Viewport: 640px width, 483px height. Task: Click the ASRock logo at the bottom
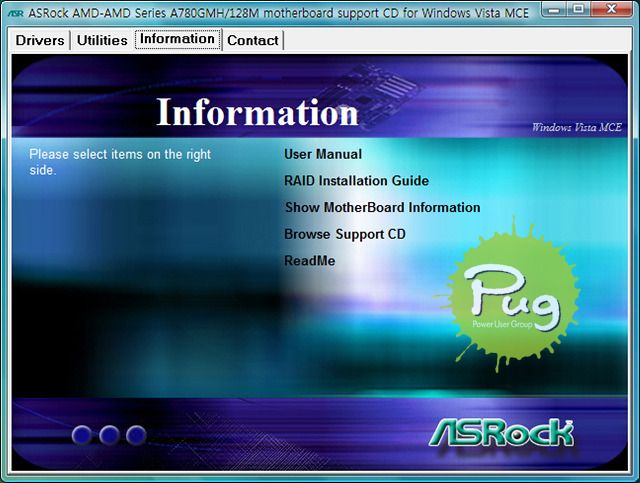coord(501,432)
